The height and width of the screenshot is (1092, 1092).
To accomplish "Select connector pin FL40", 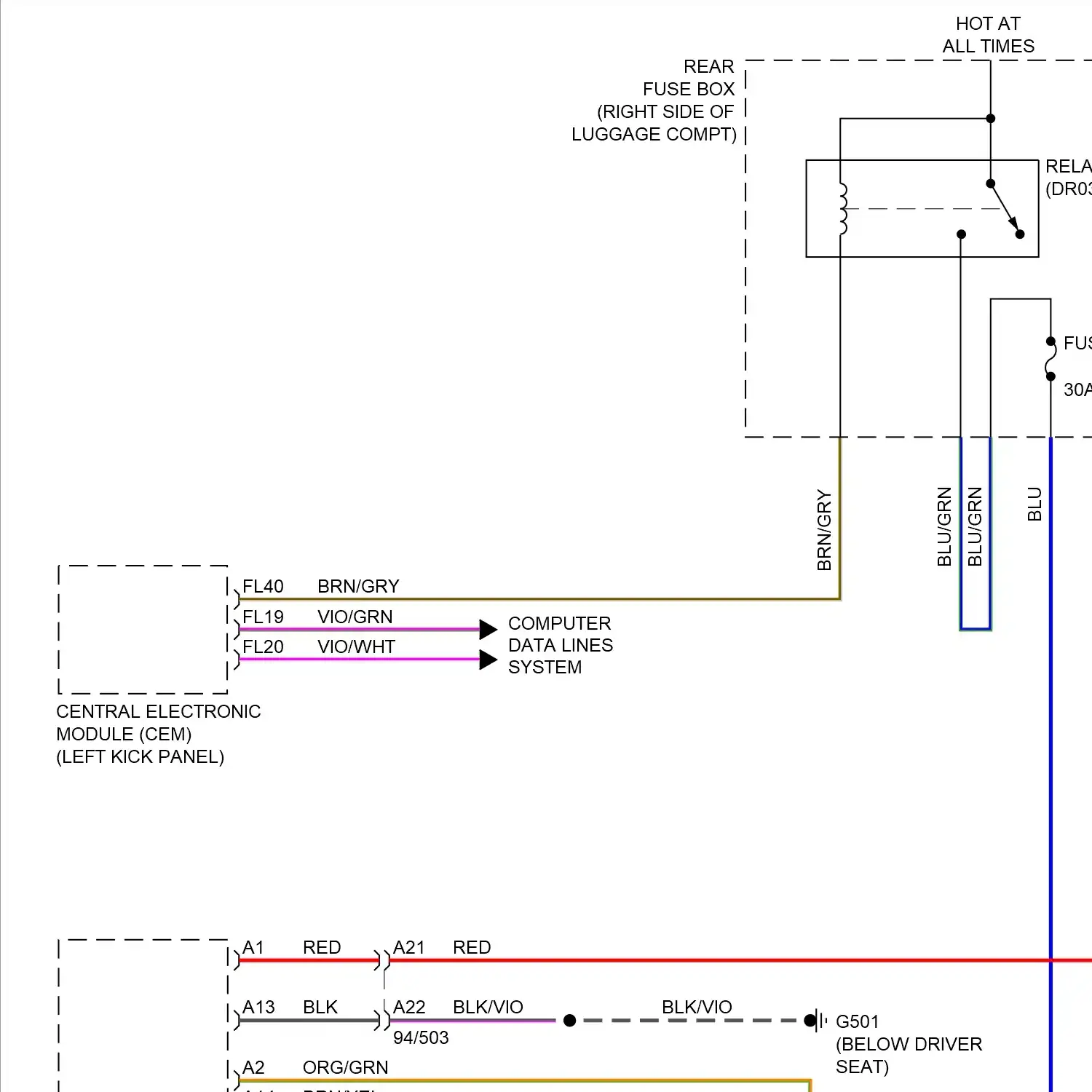I will [x=263, y=587].
